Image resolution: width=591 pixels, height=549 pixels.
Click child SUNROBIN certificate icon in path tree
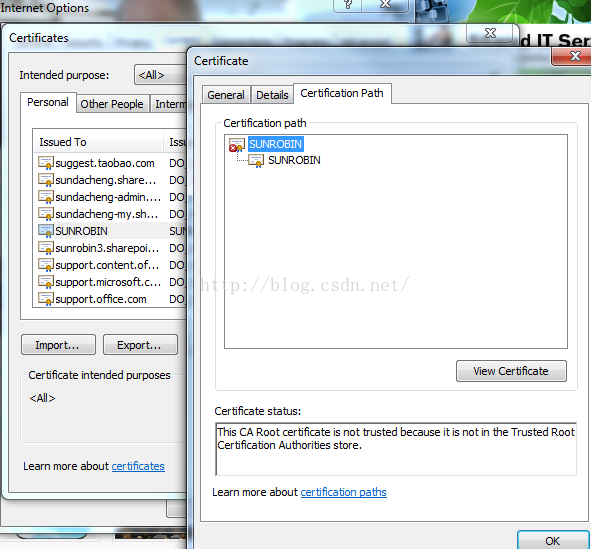256,161
